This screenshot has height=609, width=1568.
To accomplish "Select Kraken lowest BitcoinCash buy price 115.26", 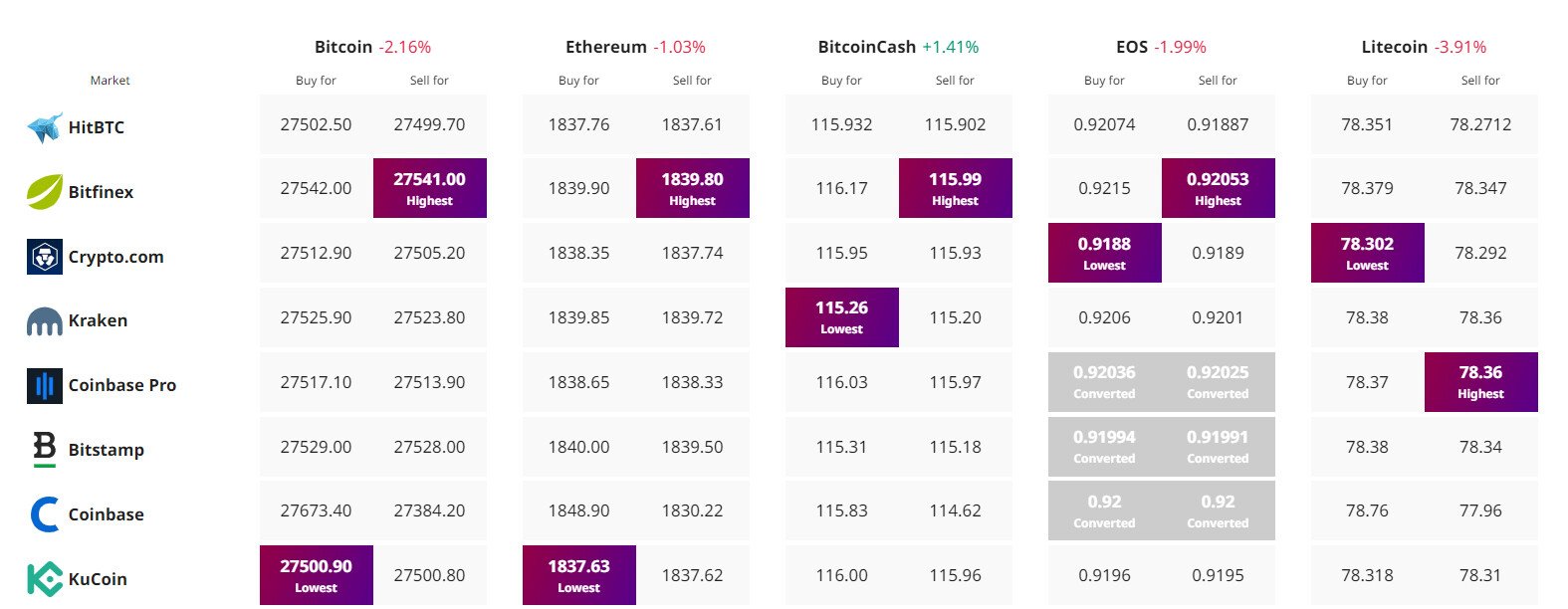I will tap(841, 317).
